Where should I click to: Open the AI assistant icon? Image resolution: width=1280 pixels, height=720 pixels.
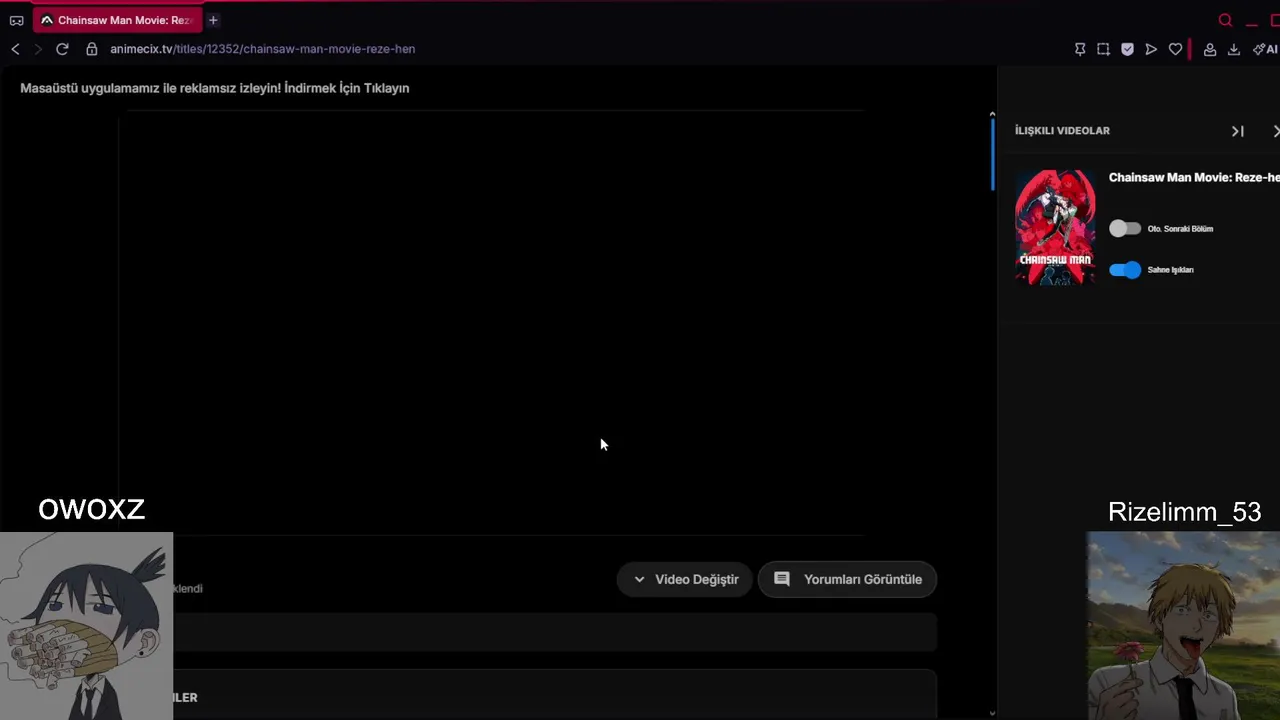[1265, 49]
